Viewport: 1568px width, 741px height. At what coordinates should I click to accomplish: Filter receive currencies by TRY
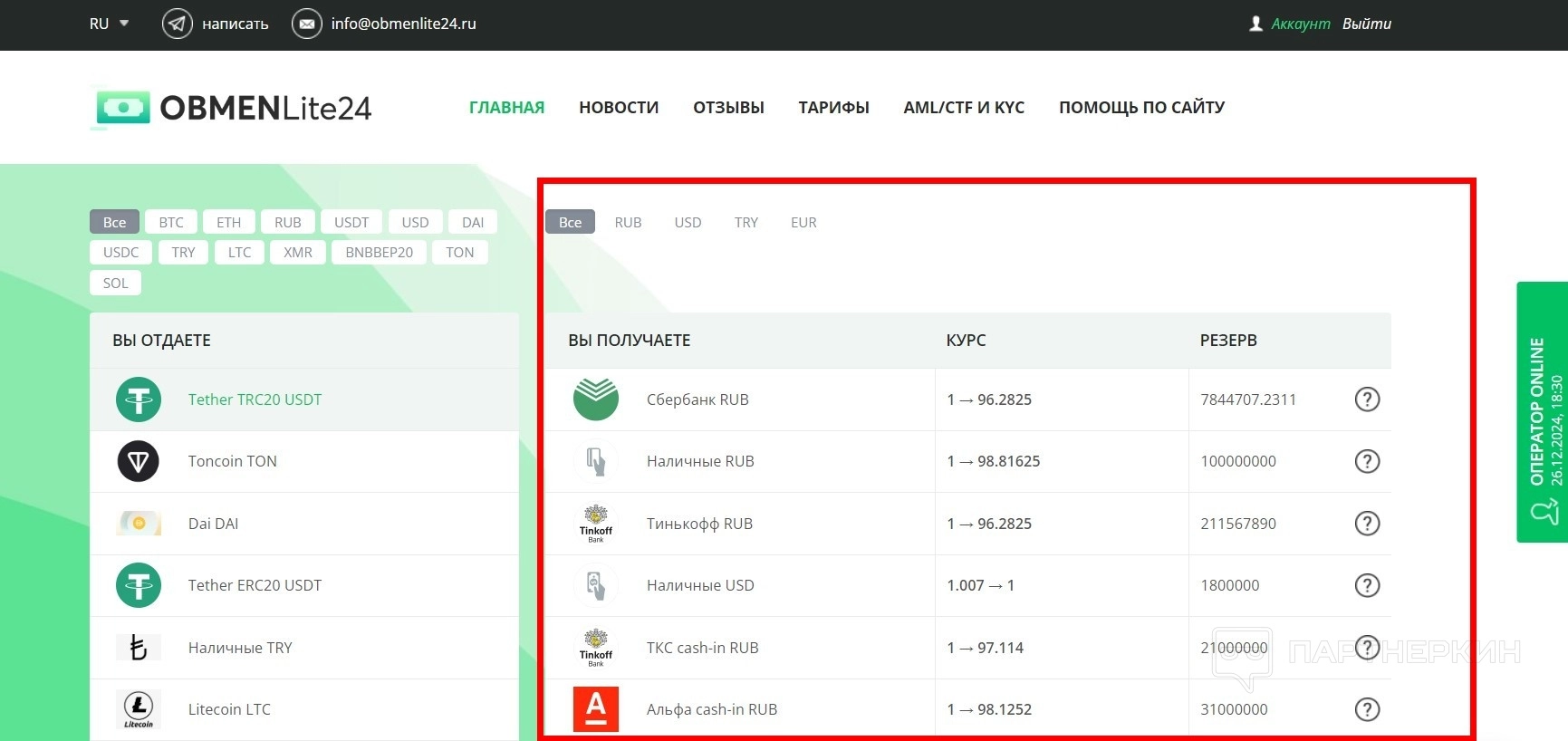(x=746, y=222)
